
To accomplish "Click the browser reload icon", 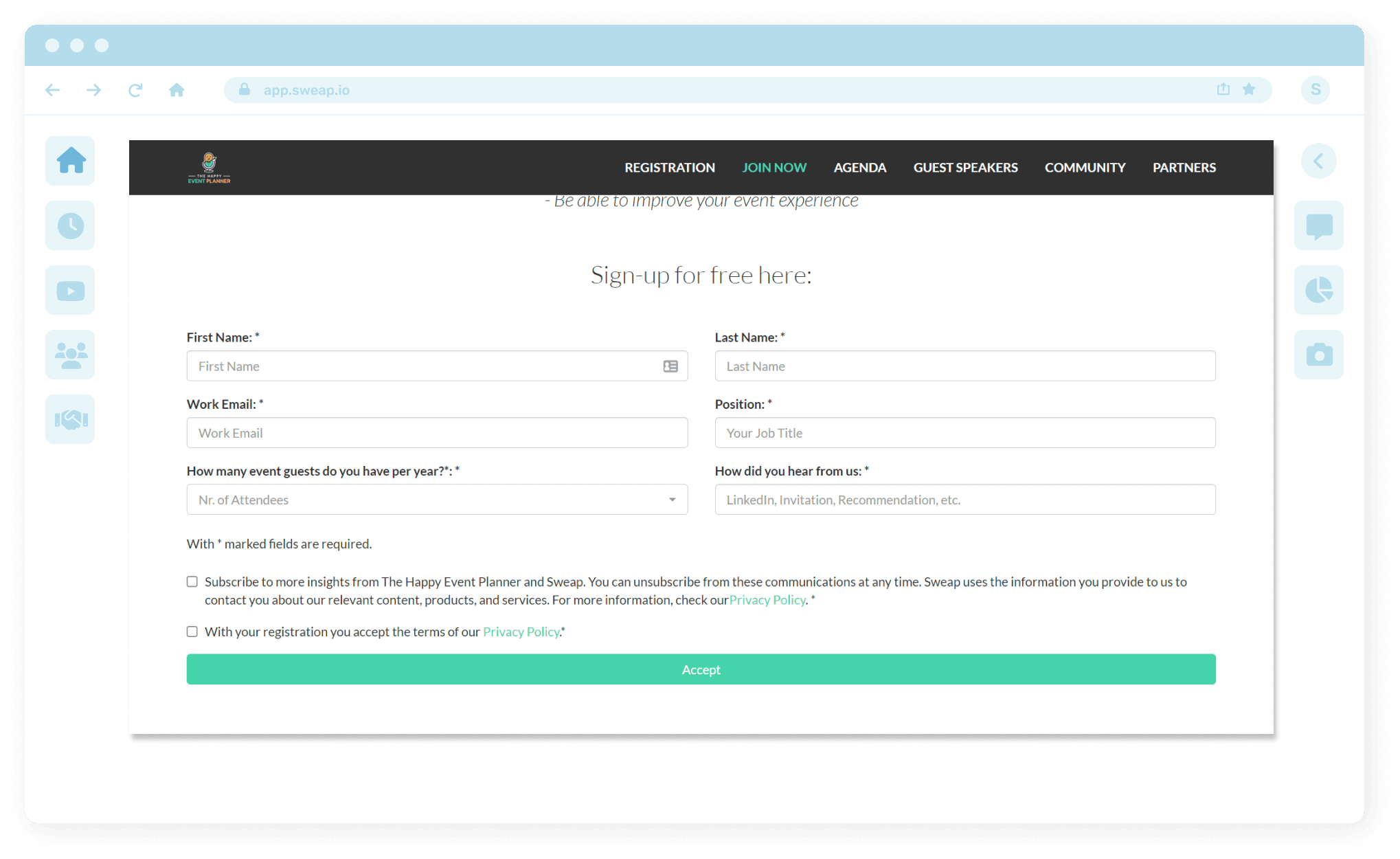I will coord(135,90).
